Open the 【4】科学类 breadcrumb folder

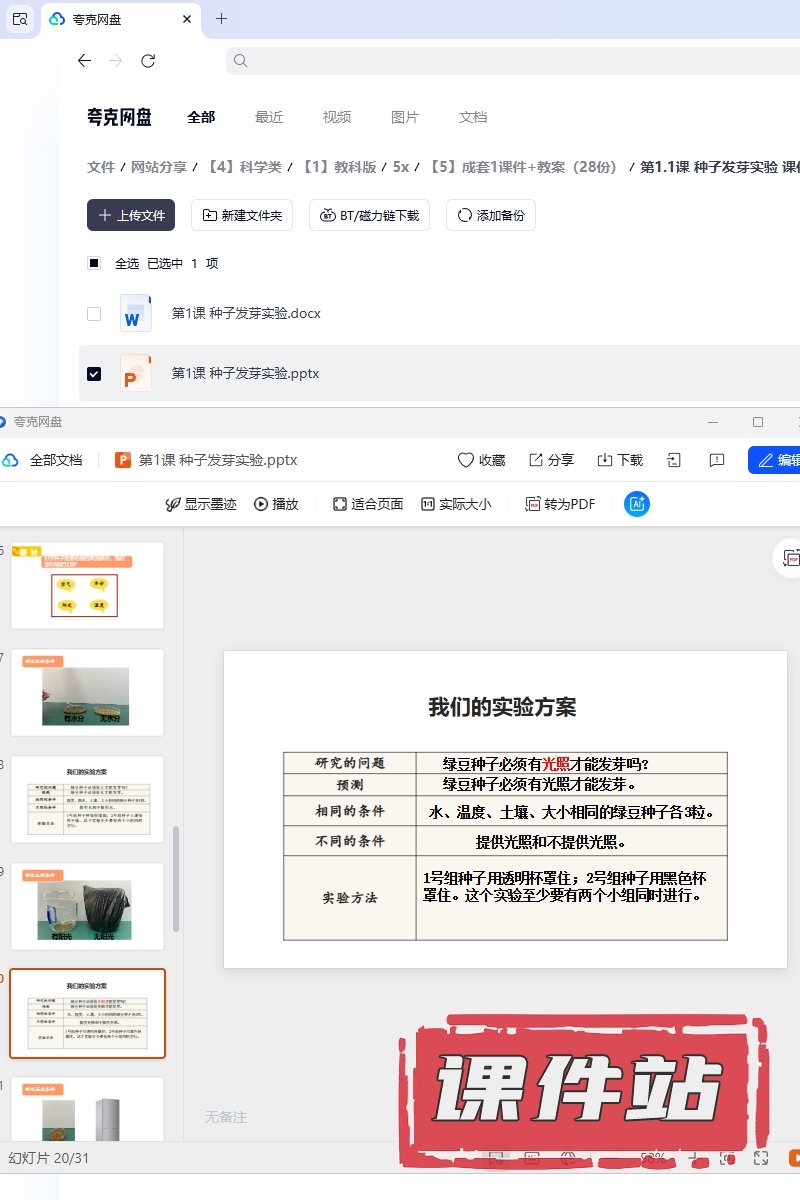pyautogui.click(x=243, y=167)
